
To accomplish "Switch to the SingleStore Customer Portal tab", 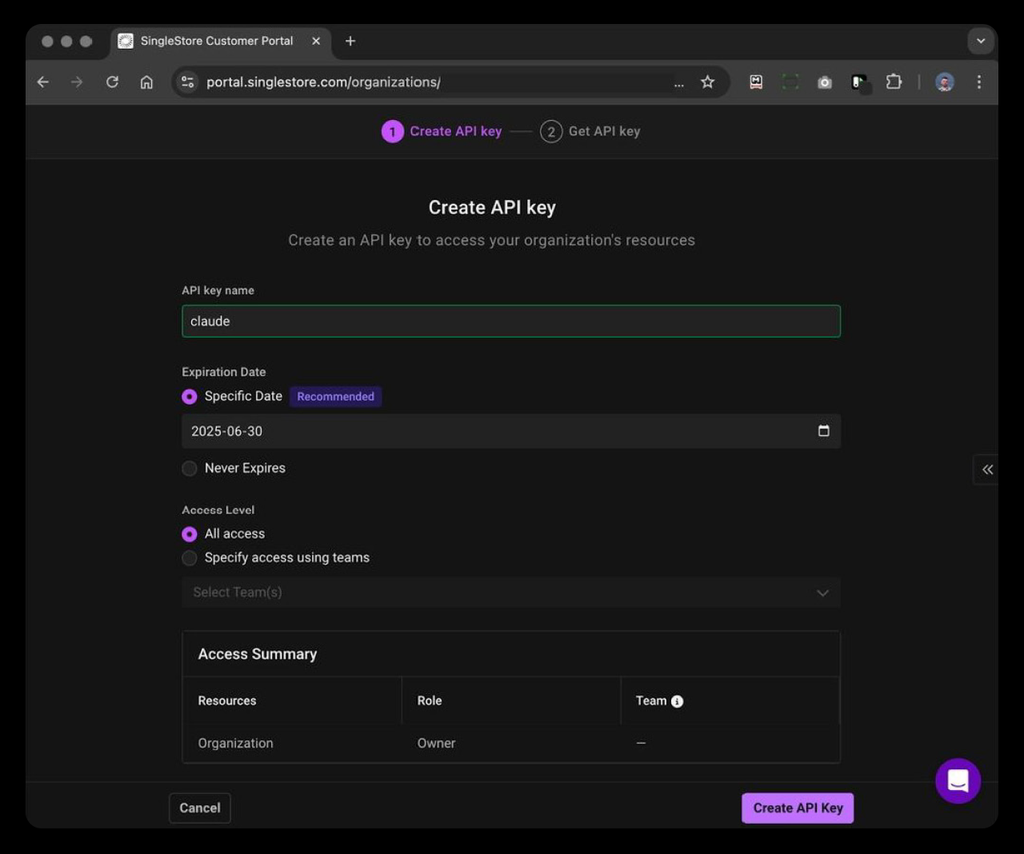I will click(x=221, y=41).
